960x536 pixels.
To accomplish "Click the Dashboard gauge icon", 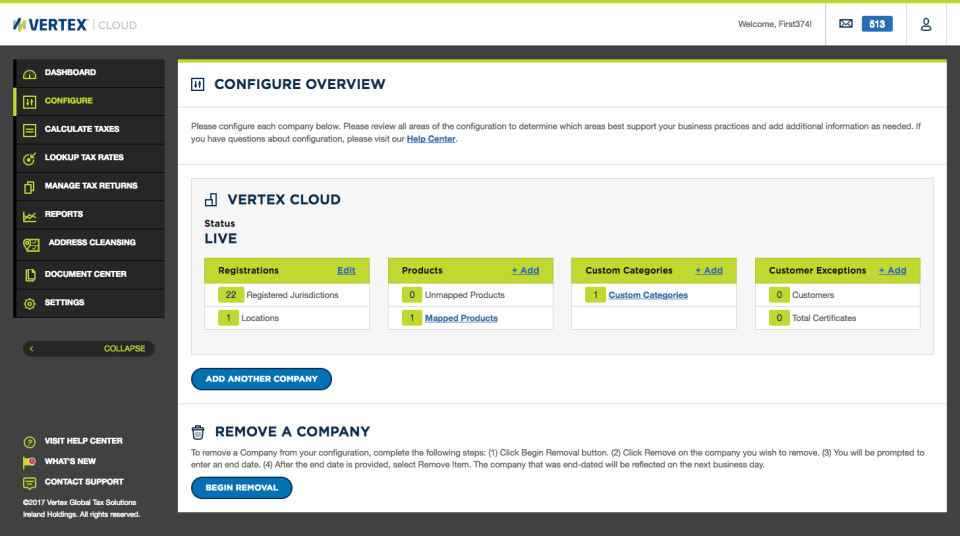I will (29, 73).
